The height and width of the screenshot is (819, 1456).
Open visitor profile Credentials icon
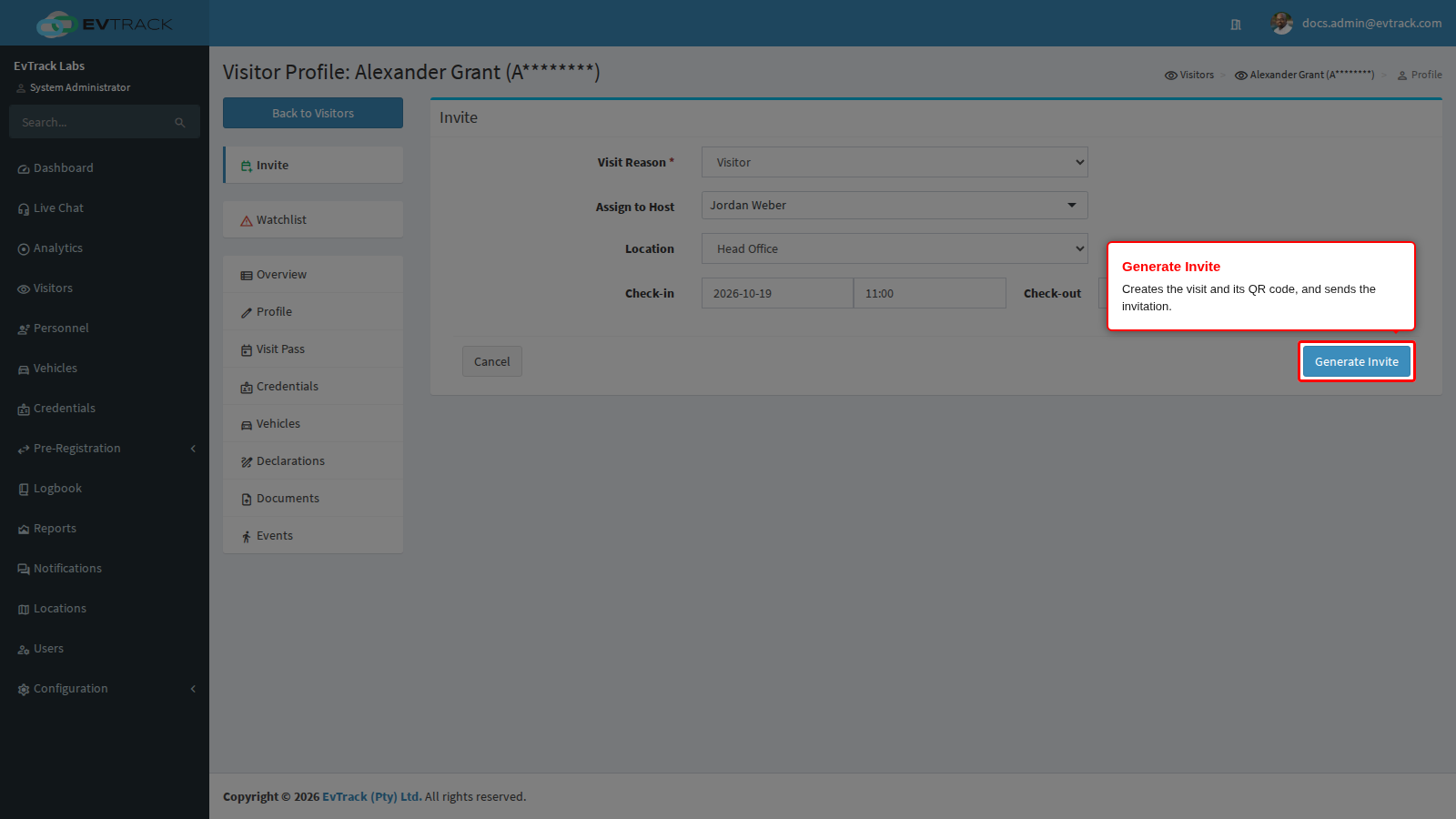[x=247, y=388]
